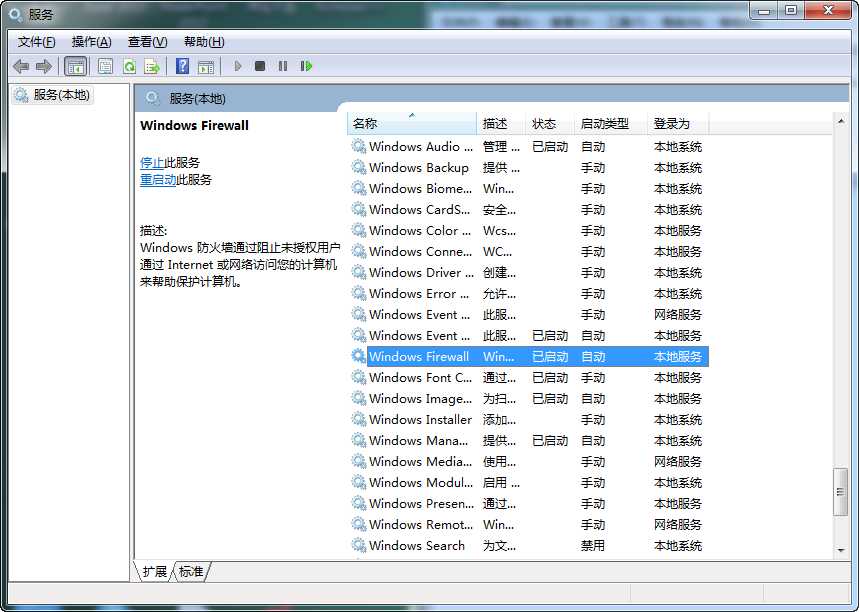This screenshot has width=859, height=612.
Task: Click the Stop service square icon
Action: click(260, 66)
